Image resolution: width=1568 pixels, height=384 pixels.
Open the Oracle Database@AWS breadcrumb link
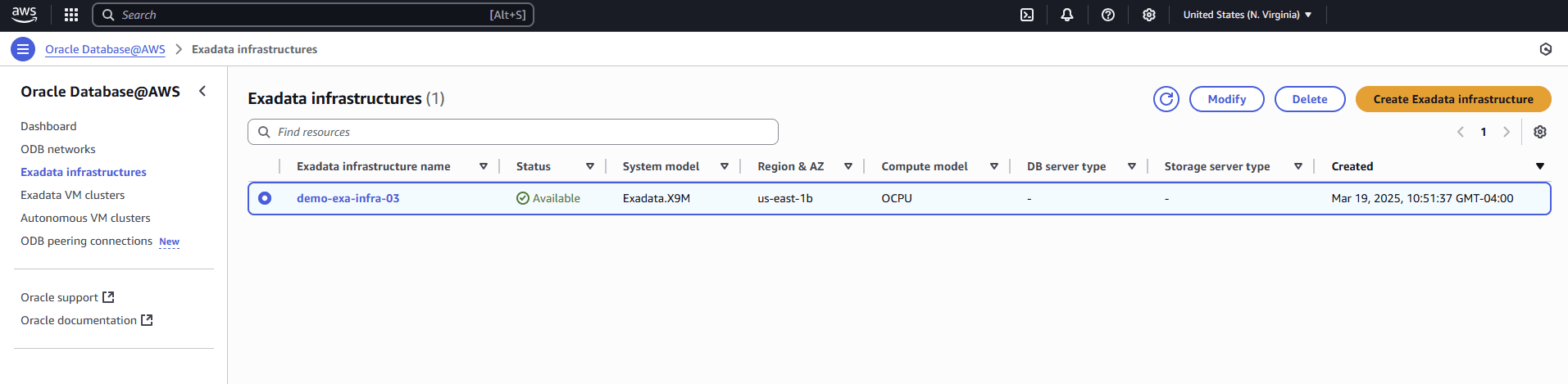pos(105,49)
